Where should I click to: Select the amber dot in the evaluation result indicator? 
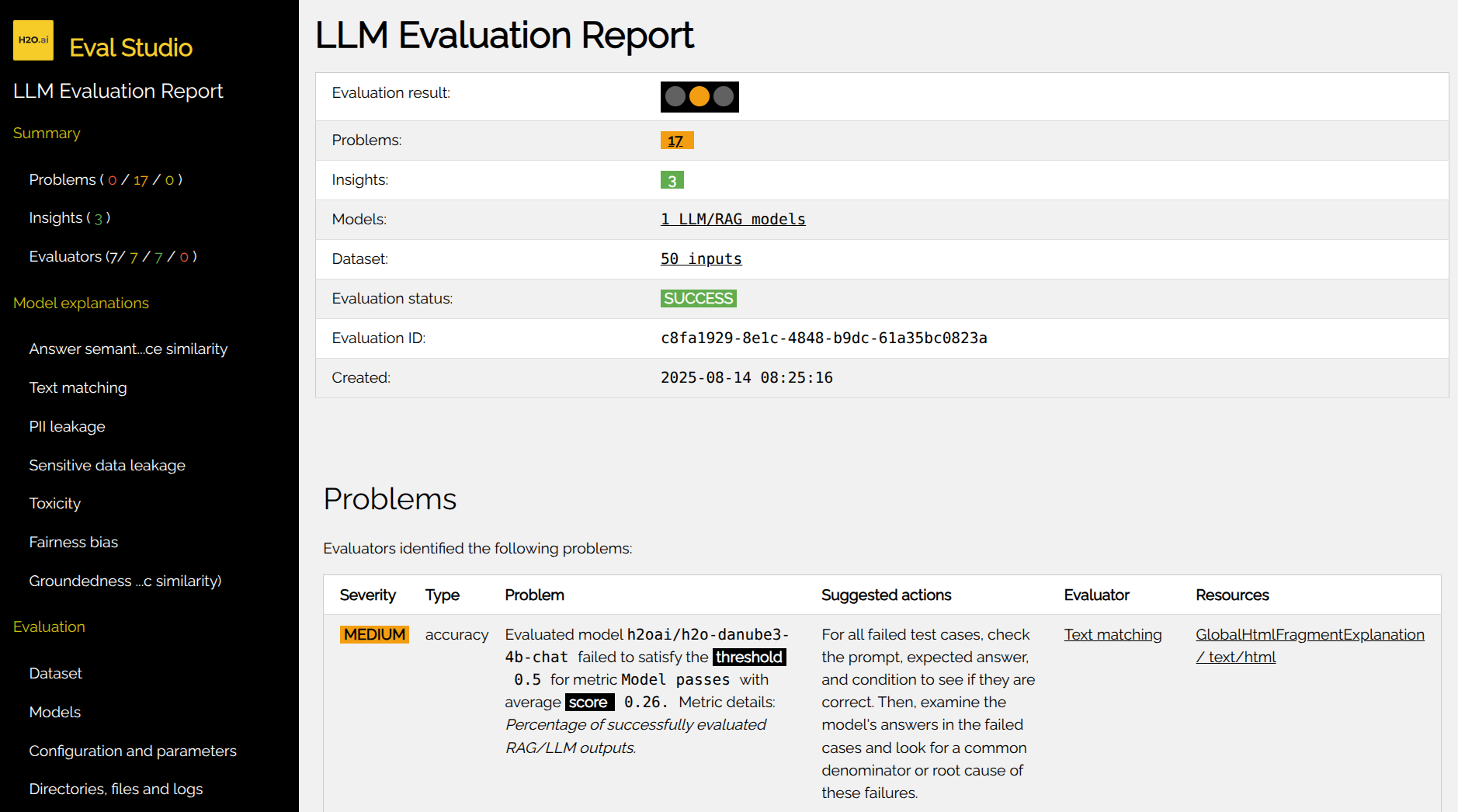coord(699,96)
